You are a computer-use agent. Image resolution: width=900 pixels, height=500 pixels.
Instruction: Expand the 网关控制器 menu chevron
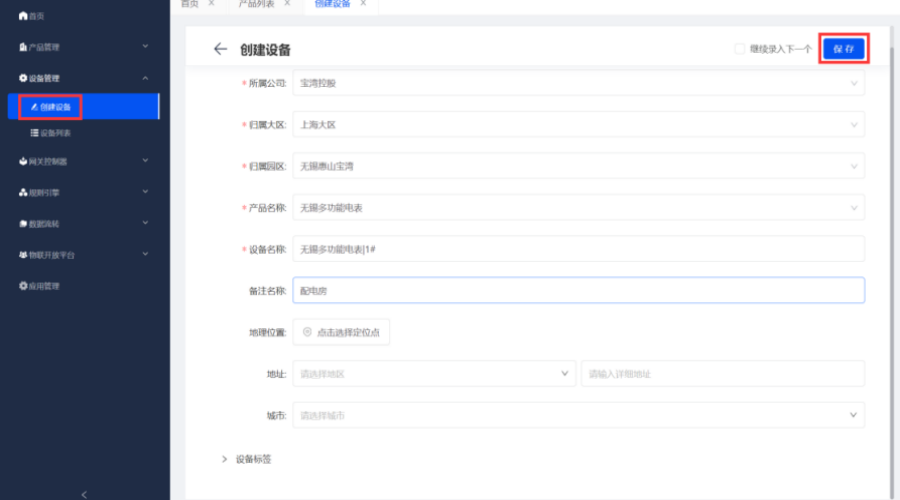pyautogui.click(x=145, y=161)
